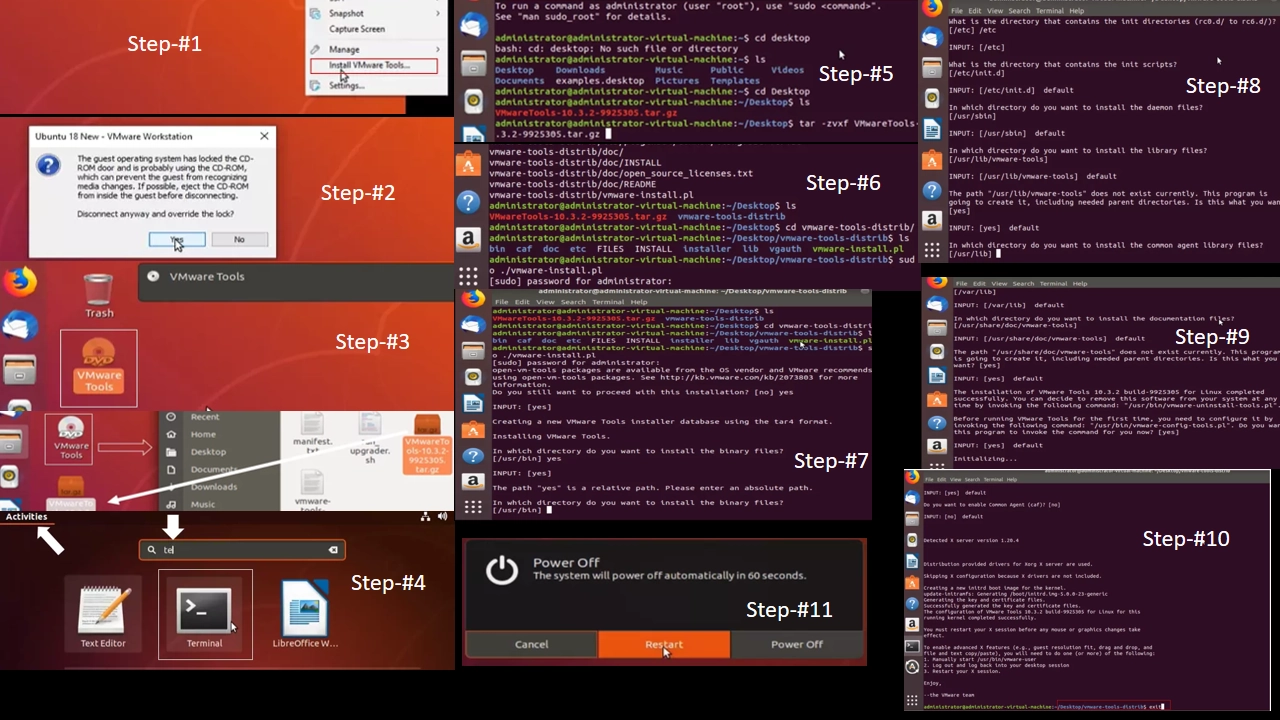Click the Initializing... line in the terminal

point(986,459)
